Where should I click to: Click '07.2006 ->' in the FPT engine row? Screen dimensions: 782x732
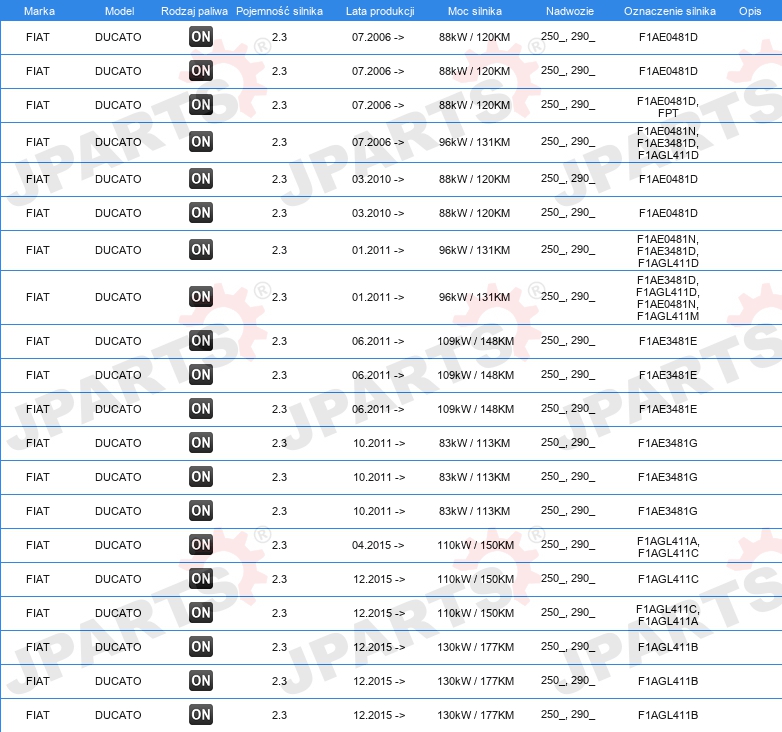[x=378, y=105]
